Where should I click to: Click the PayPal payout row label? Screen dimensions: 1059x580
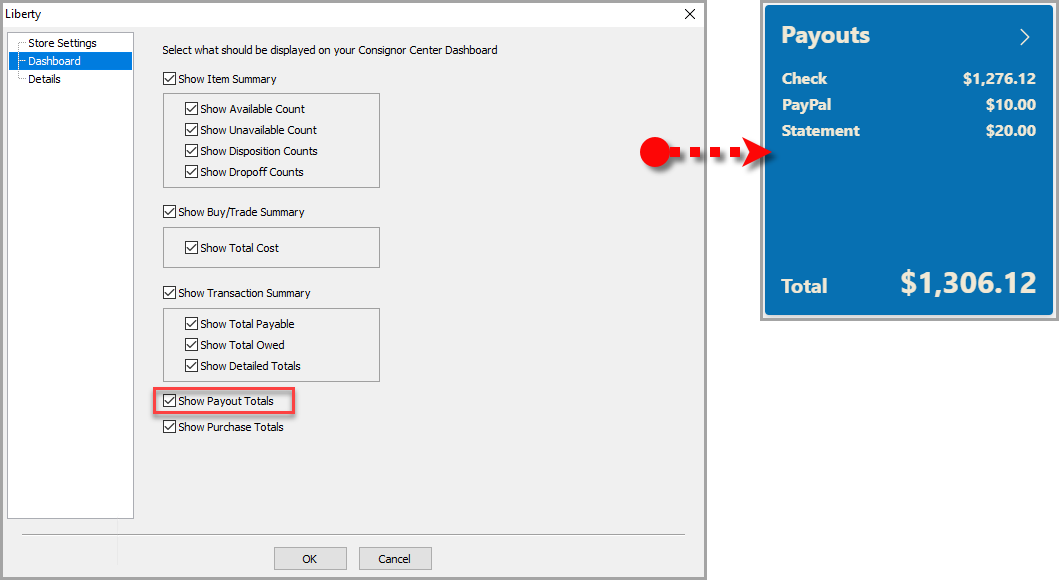pos(806,105)
